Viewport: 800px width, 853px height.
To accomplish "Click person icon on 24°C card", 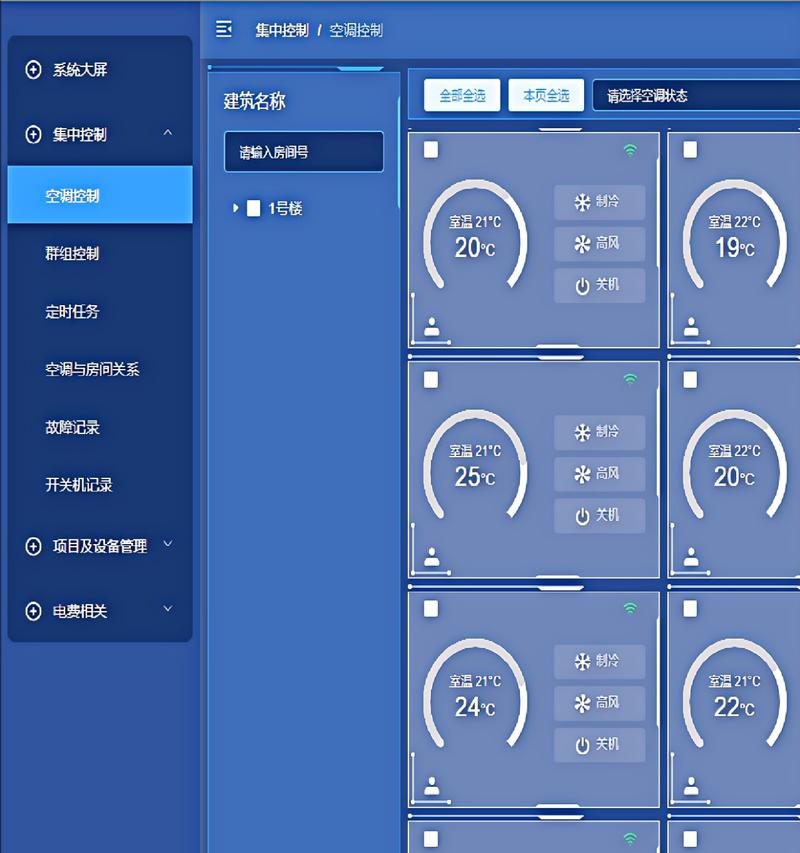I will [432, 786].
